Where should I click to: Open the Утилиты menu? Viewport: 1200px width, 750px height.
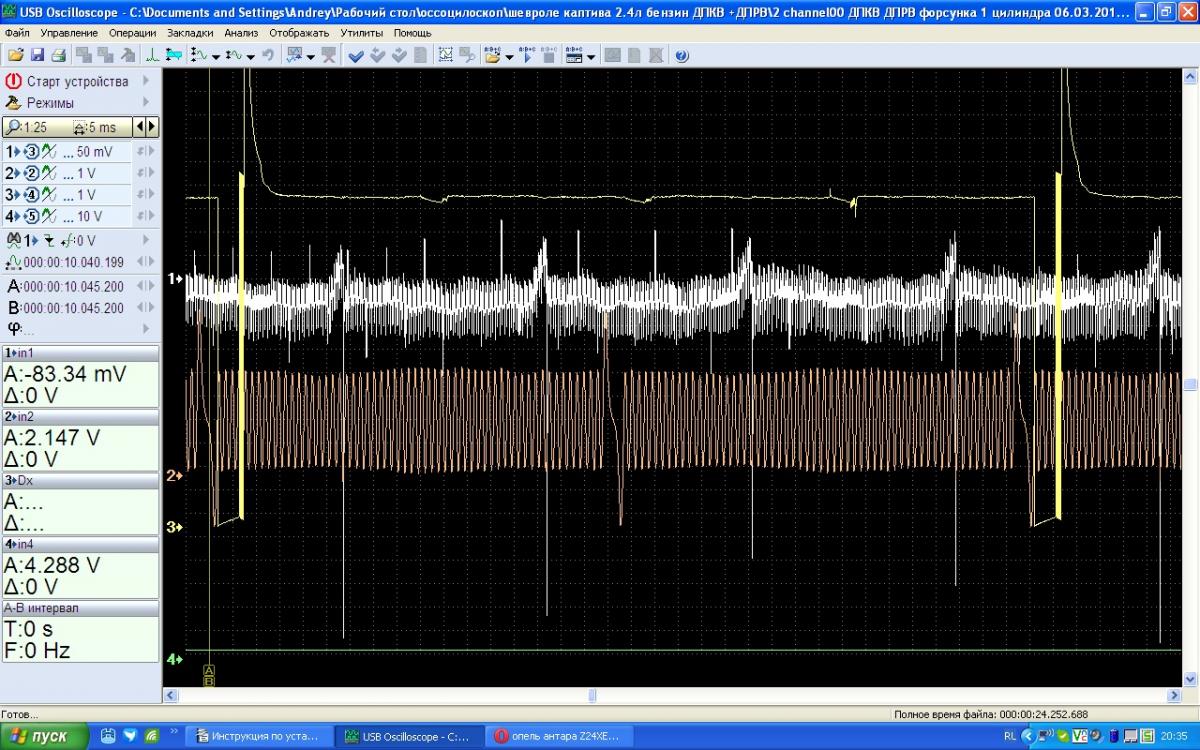pos(363,33)
